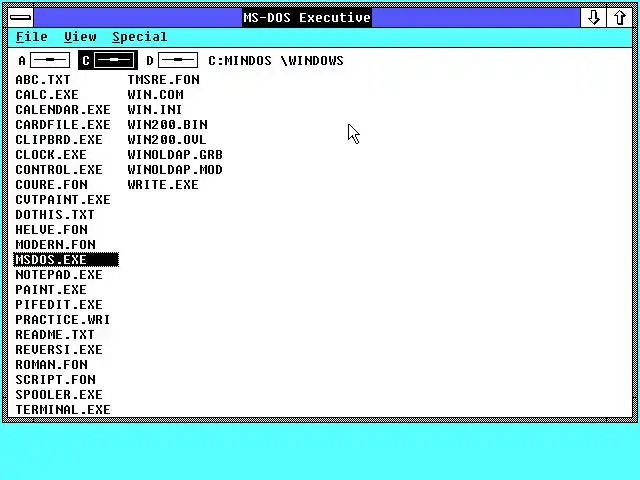Screen dimensions: 640x480
Task: Click the C:MINDOS \WINDOWS path label
Action: [x=276, y=61]
